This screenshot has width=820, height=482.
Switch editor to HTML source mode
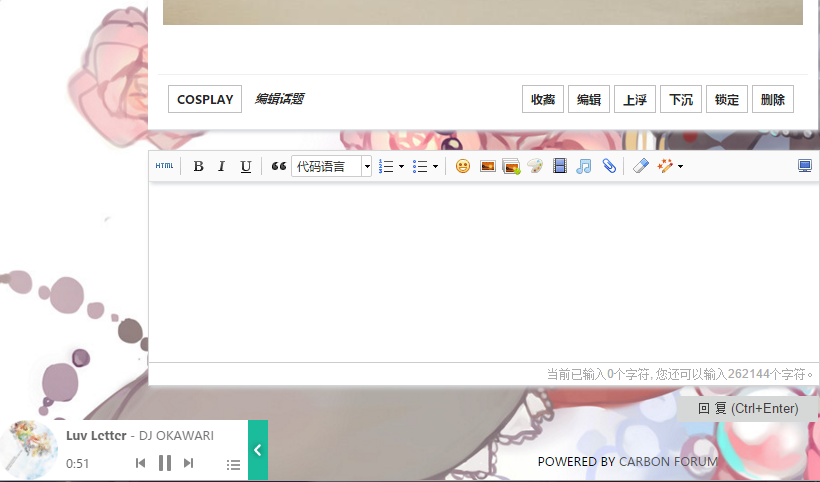(x=164, y=166)
